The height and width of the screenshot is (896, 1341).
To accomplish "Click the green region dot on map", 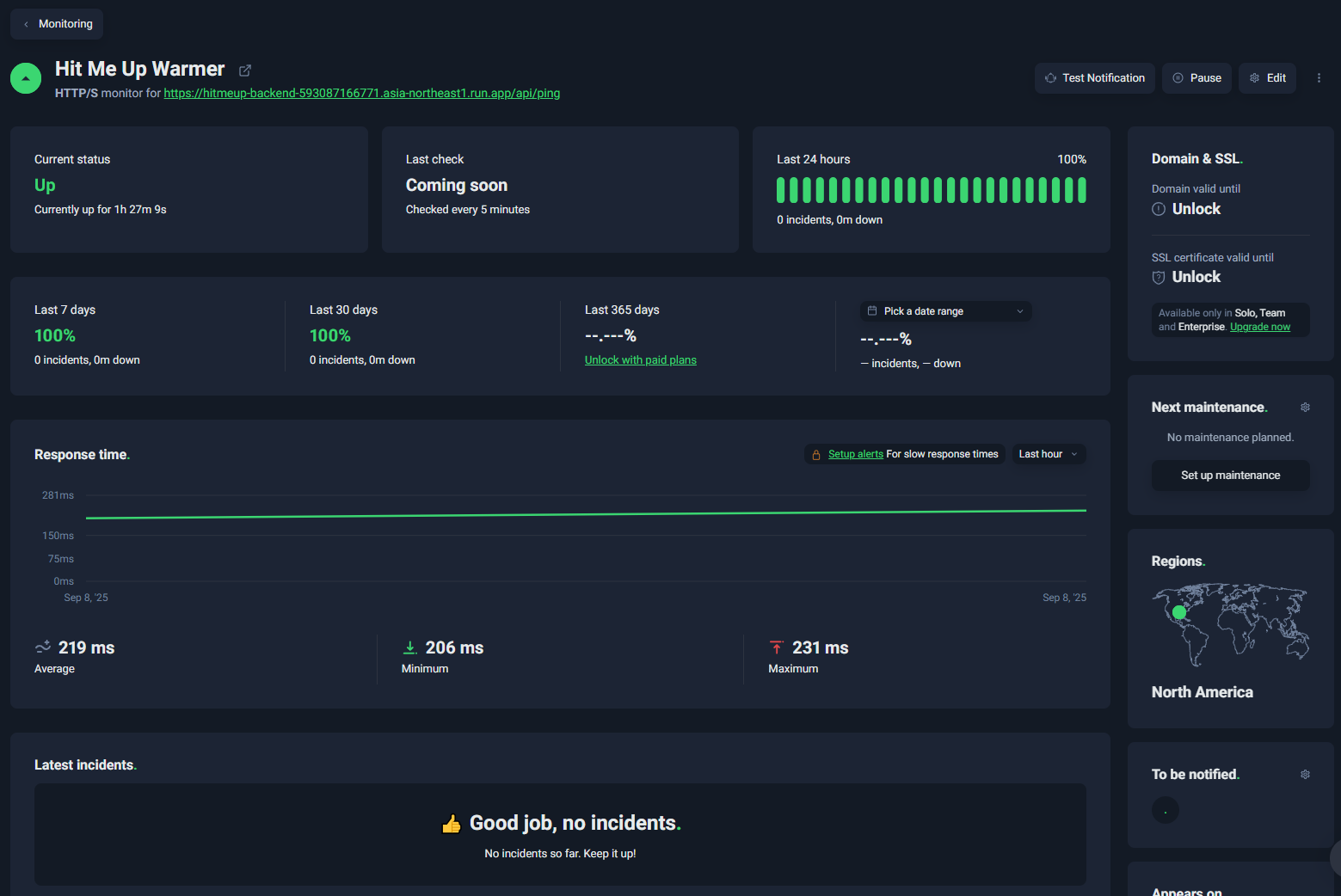I will point(1179,612).
